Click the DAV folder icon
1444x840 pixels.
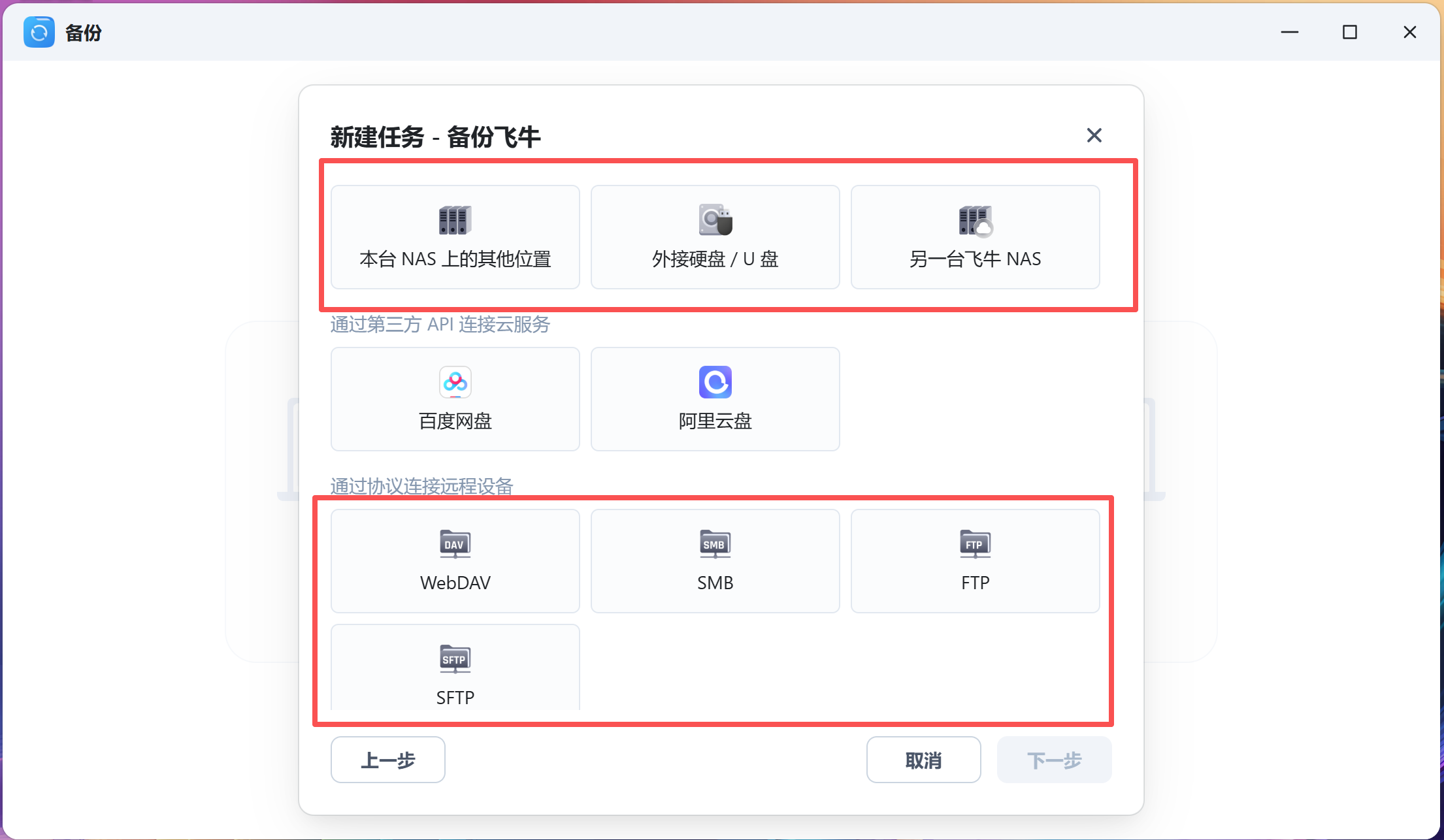455,544
